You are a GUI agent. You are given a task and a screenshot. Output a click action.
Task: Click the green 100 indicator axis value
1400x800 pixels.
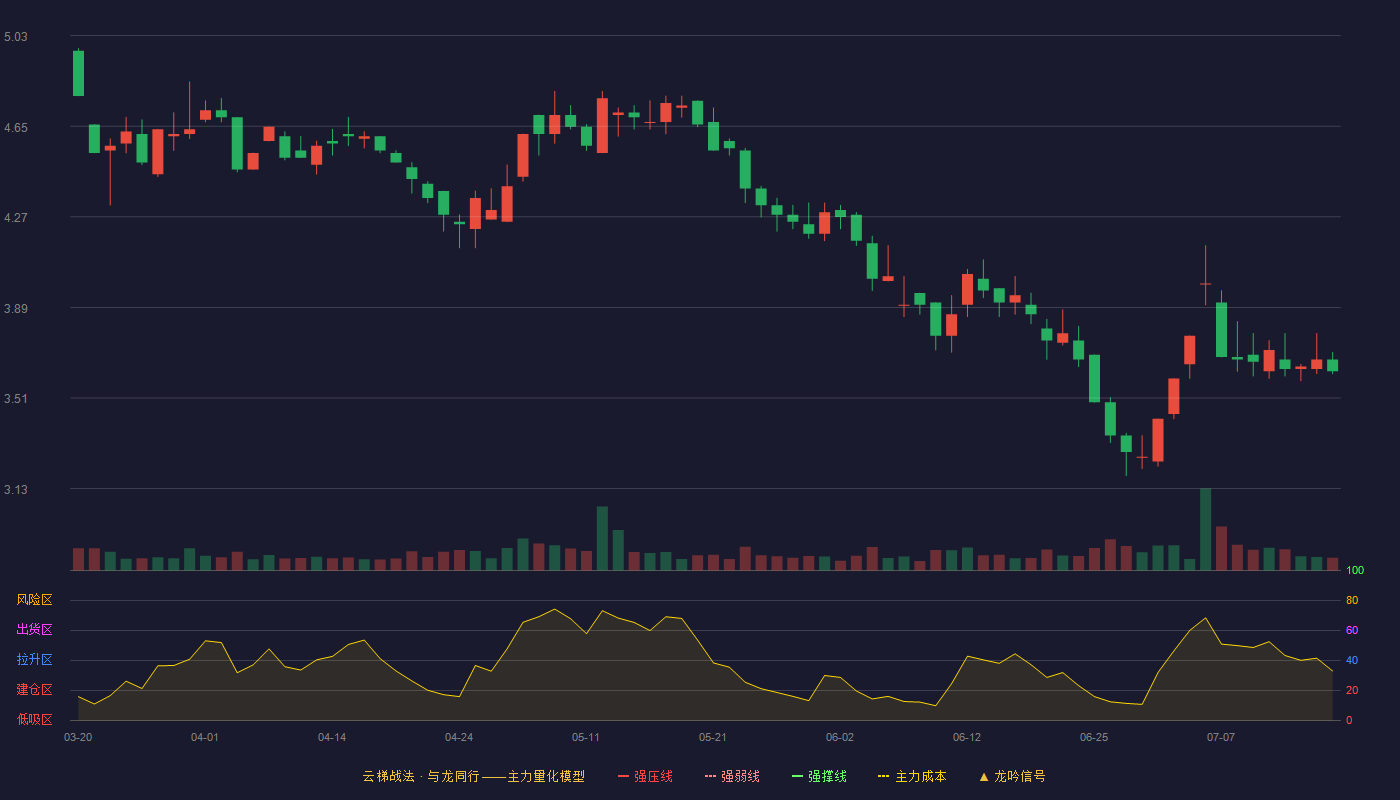(x=1355, y=571)
